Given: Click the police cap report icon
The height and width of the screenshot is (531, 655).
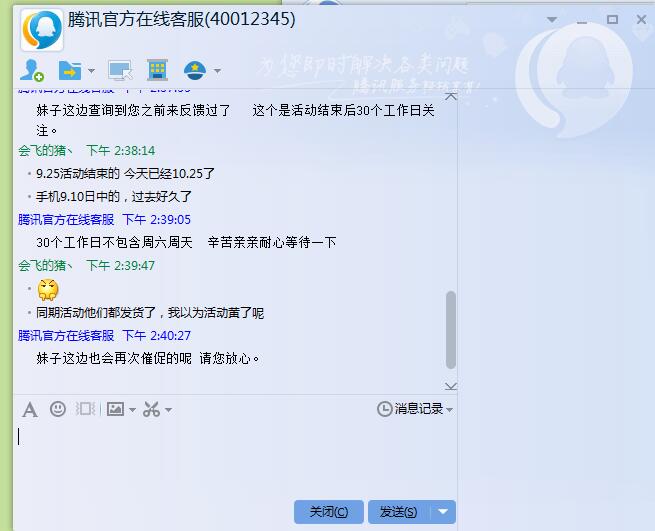Looking at the screenshot, I should [195, 70].
